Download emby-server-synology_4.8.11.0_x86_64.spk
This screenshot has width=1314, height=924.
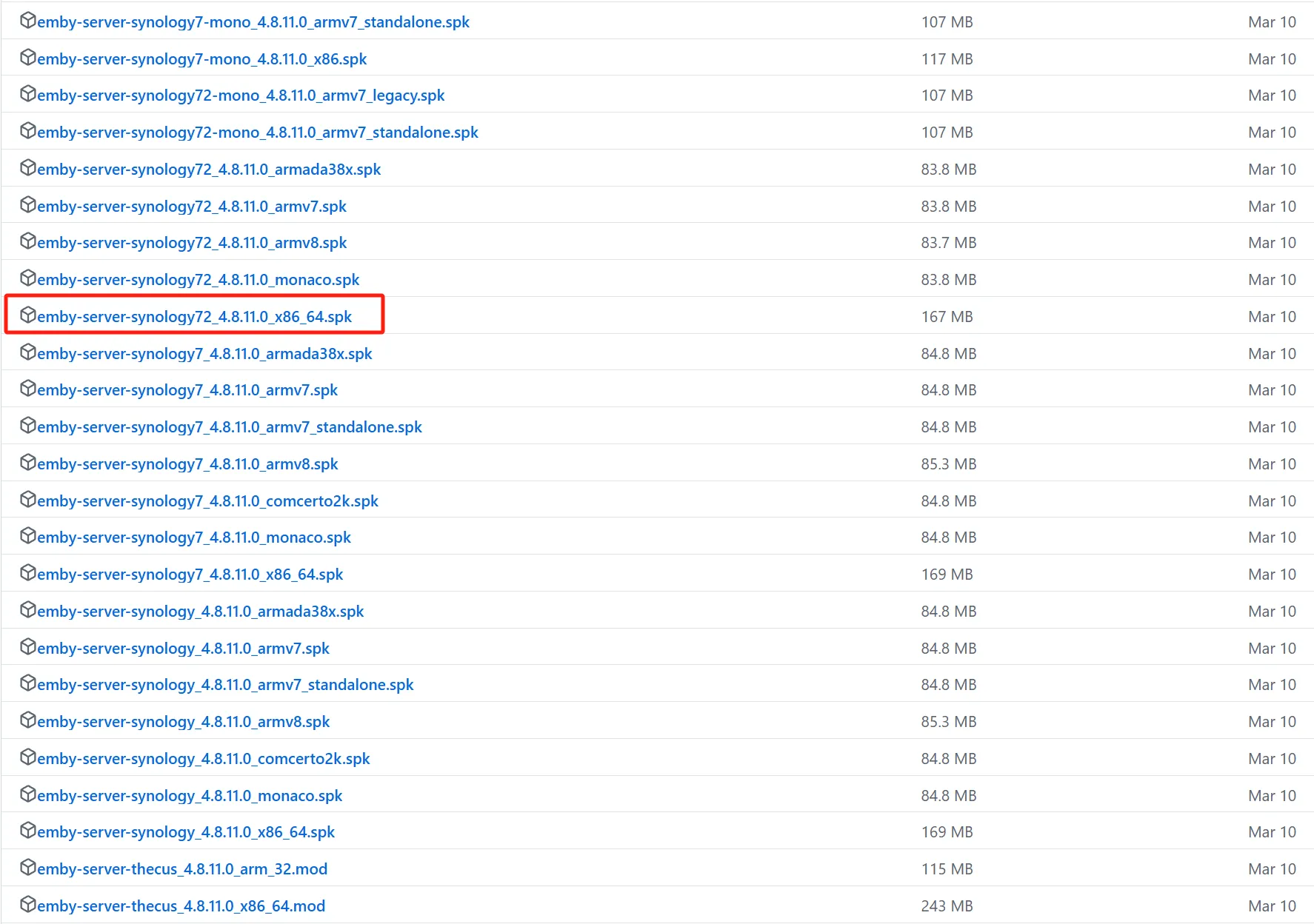pos(185,832)
